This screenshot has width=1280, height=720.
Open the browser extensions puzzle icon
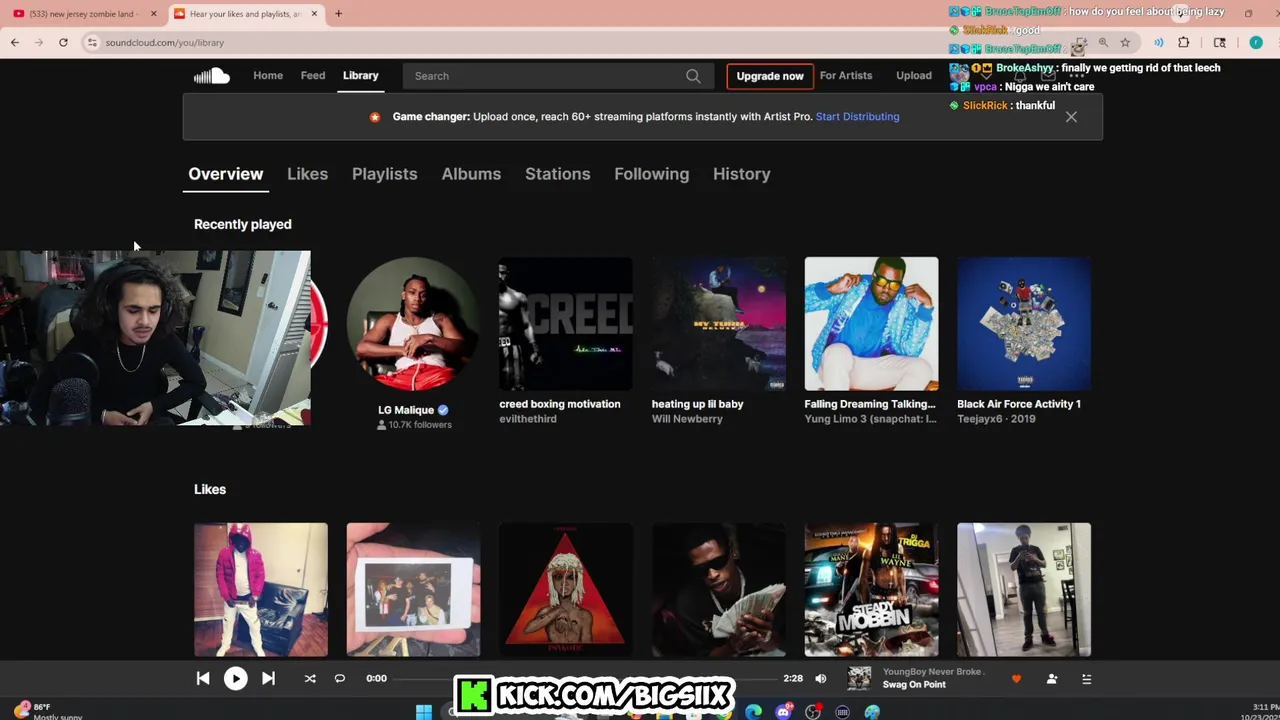pos(1184,42)
